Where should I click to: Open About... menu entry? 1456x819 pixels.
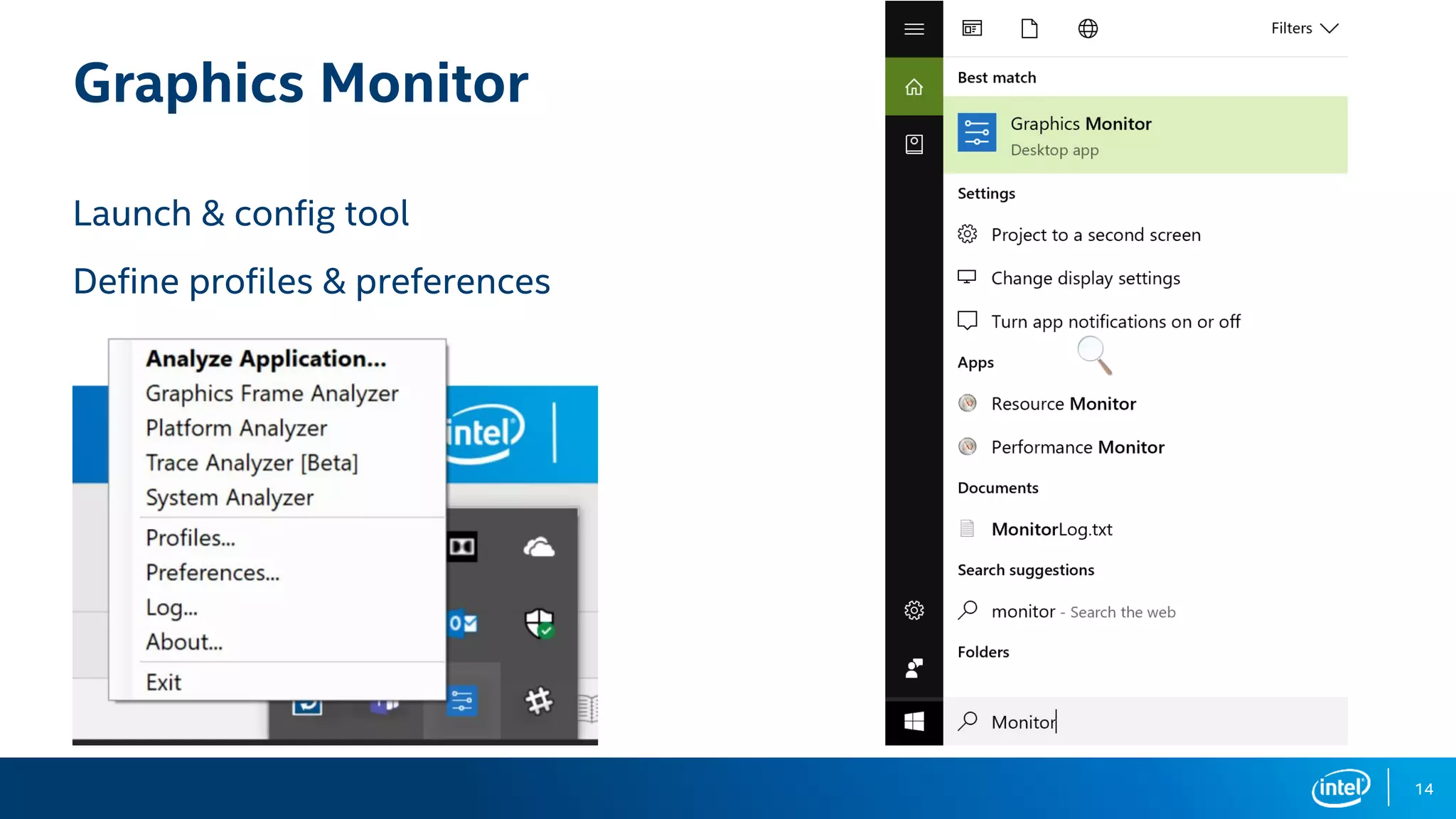[x=184, y=643]
